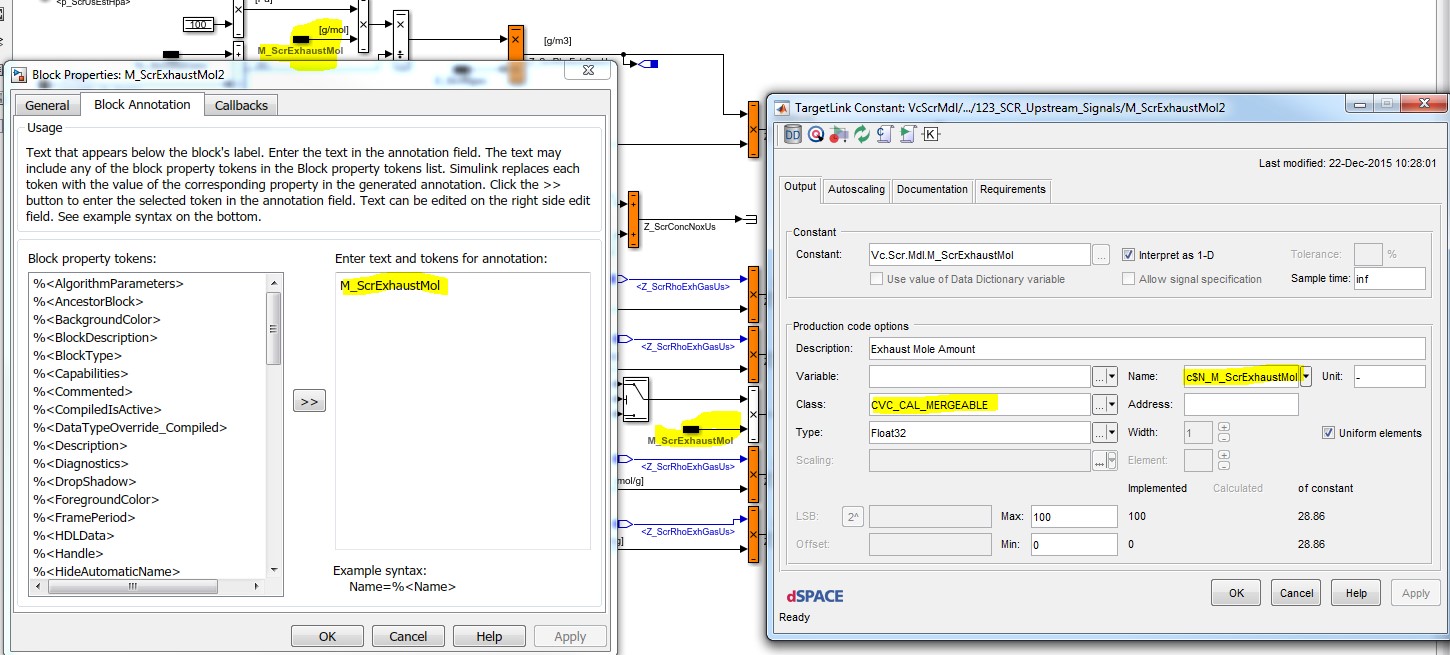Click the scroll icon marked with C

click(884, 134)
